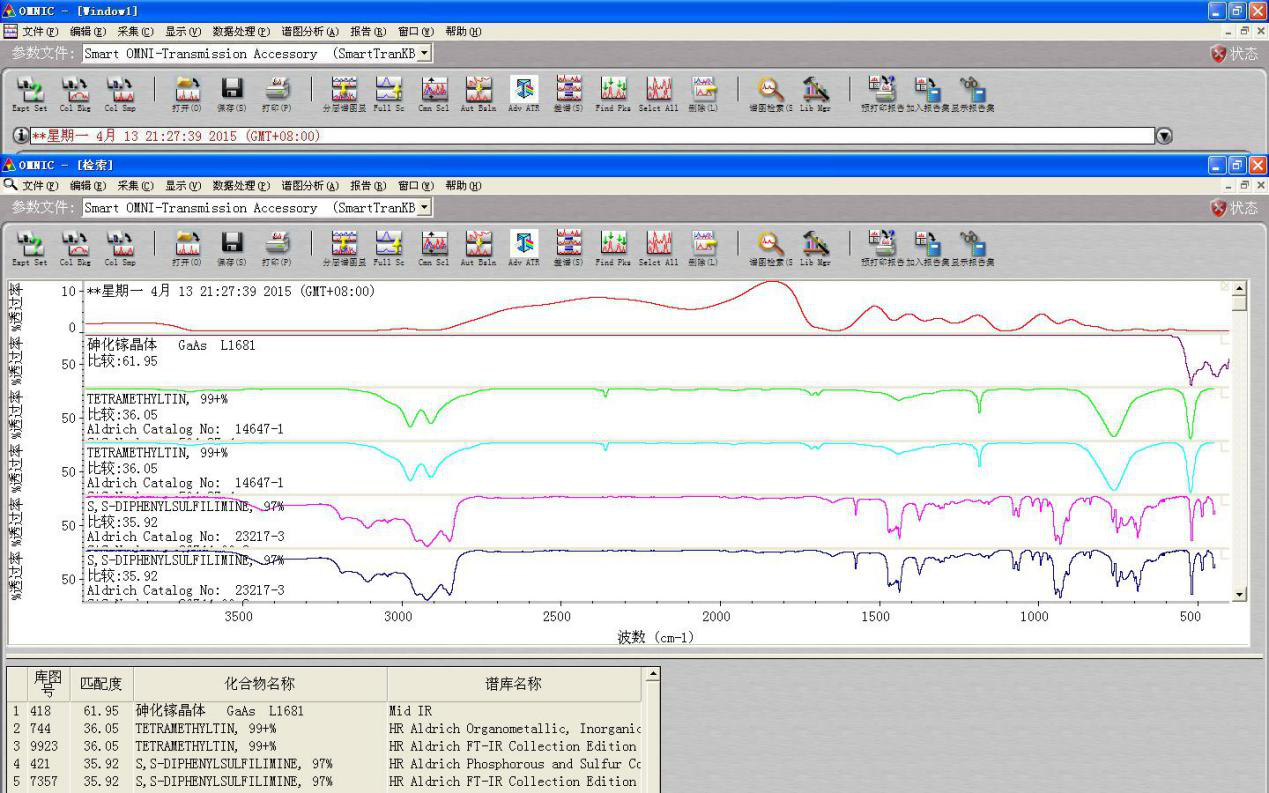The image size is (1269, 793).
Task: Click Selct All icon in 检索 window
Action: coord(658,246)
